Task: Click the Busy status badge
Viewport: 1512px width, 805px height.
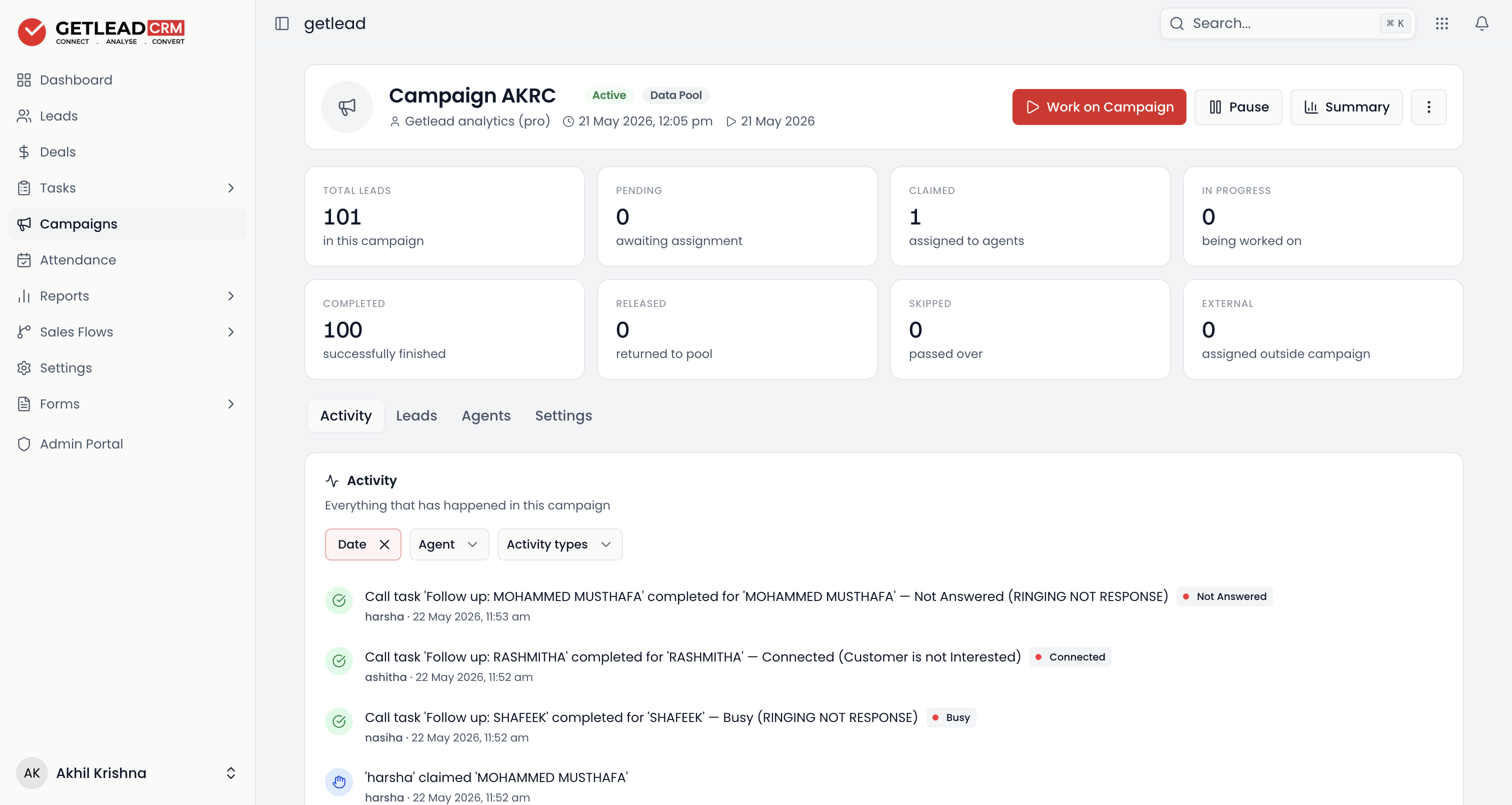Action: click(951, 717)
